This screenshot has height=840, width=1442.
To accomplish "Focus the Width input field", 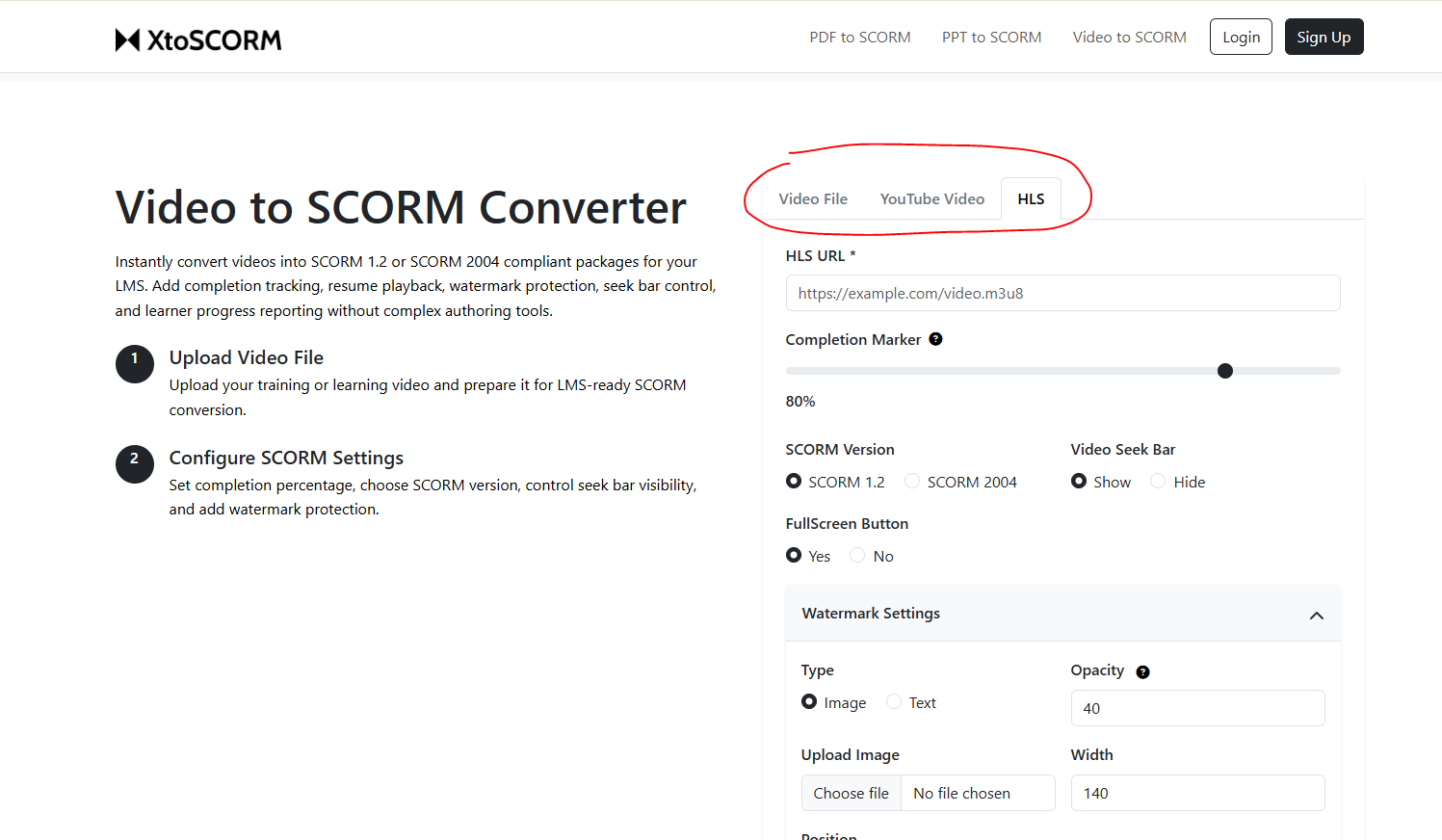I will [x=1197, y=793].
